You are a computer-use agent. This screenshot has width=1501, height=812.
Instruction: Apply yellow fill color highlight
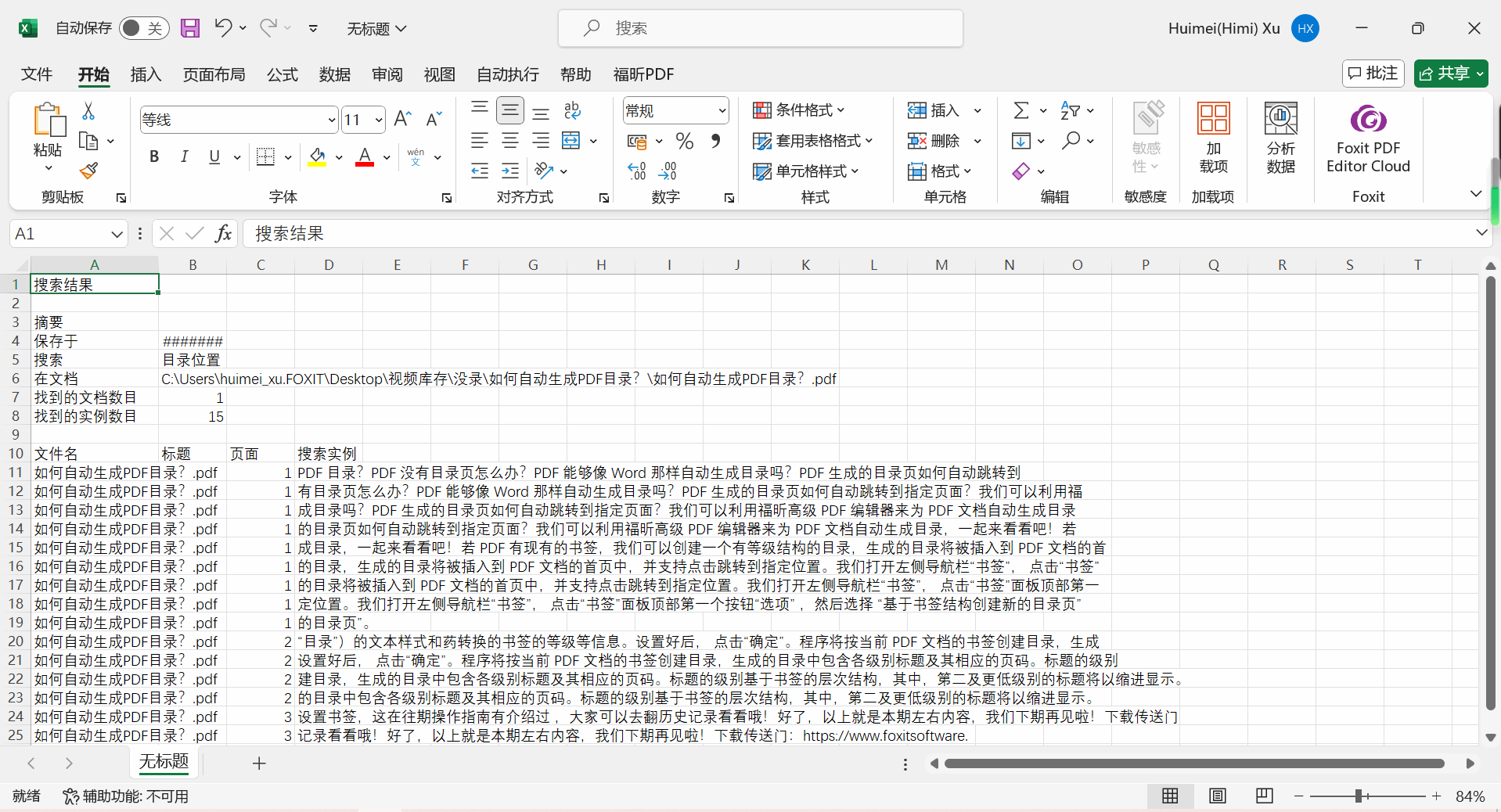click(x=317, y=157)
